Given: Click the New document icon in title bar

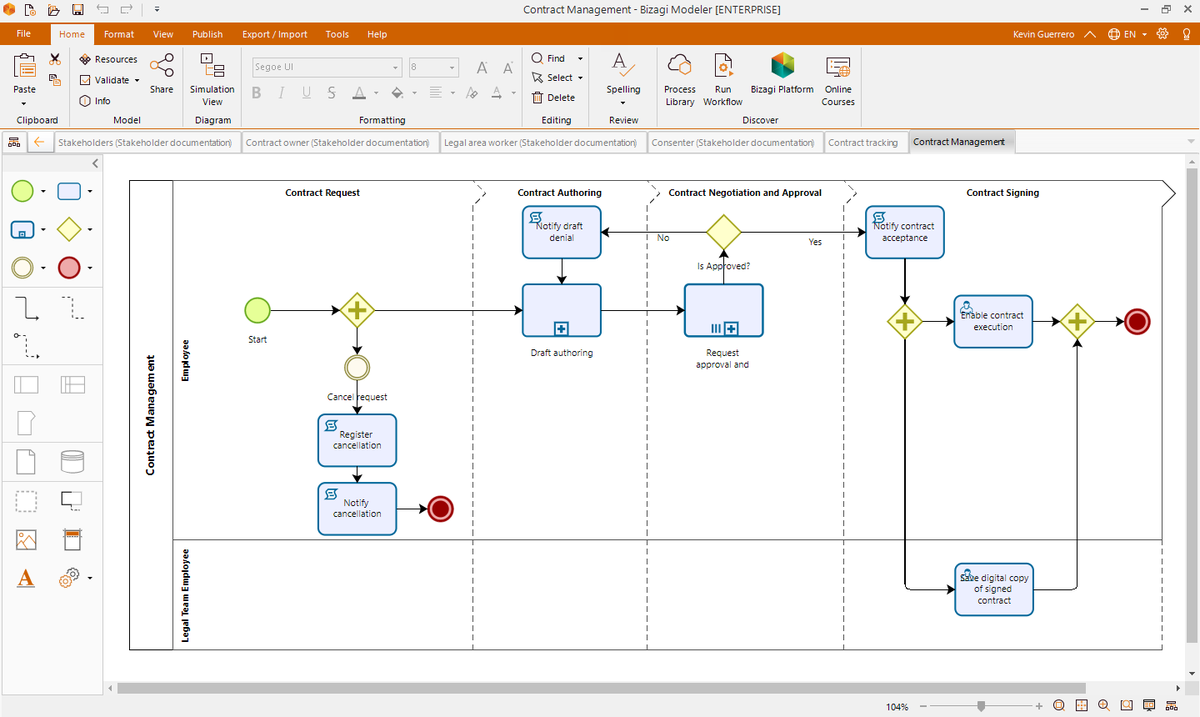Looking at the screenshot, I should [29, 9].
